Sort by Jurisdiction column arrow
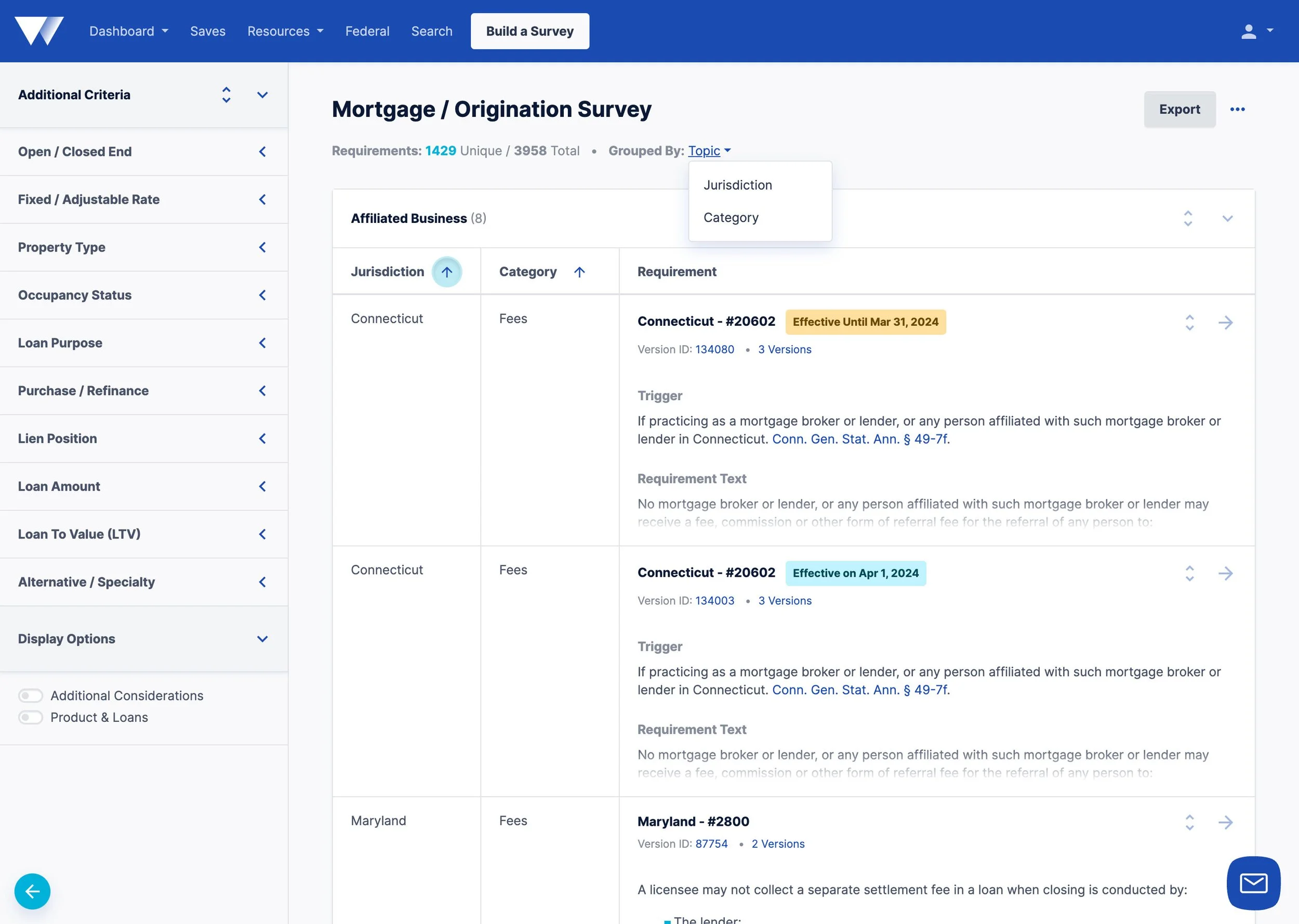This screenshot has width=1299, height=924. (446, 272)
